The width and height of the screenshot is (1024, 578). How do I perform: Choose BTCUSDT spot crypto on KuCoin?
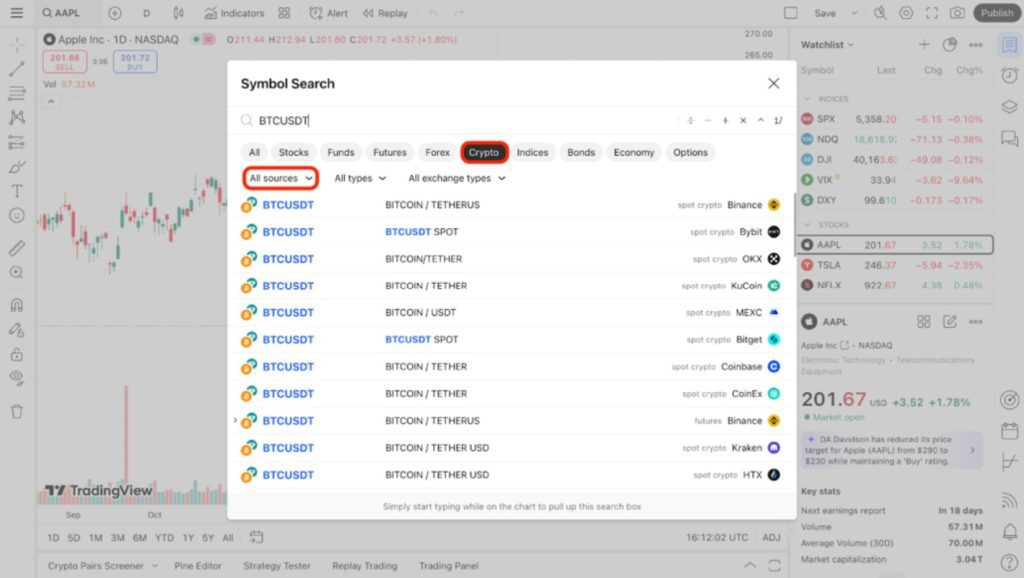coord(511,285)
